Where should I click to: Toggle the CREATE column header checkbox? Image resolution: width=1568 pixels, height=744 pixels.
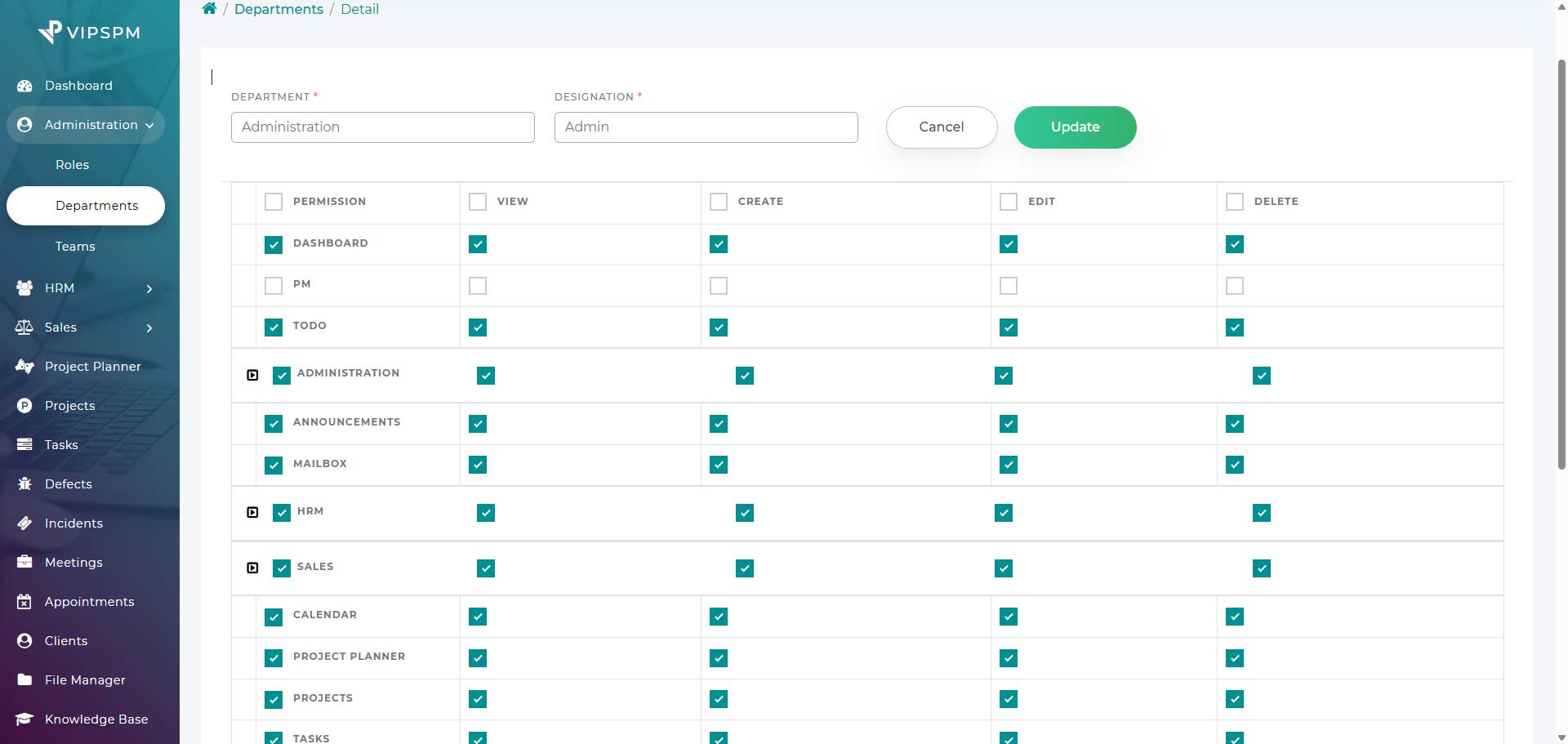click(719, 202)
